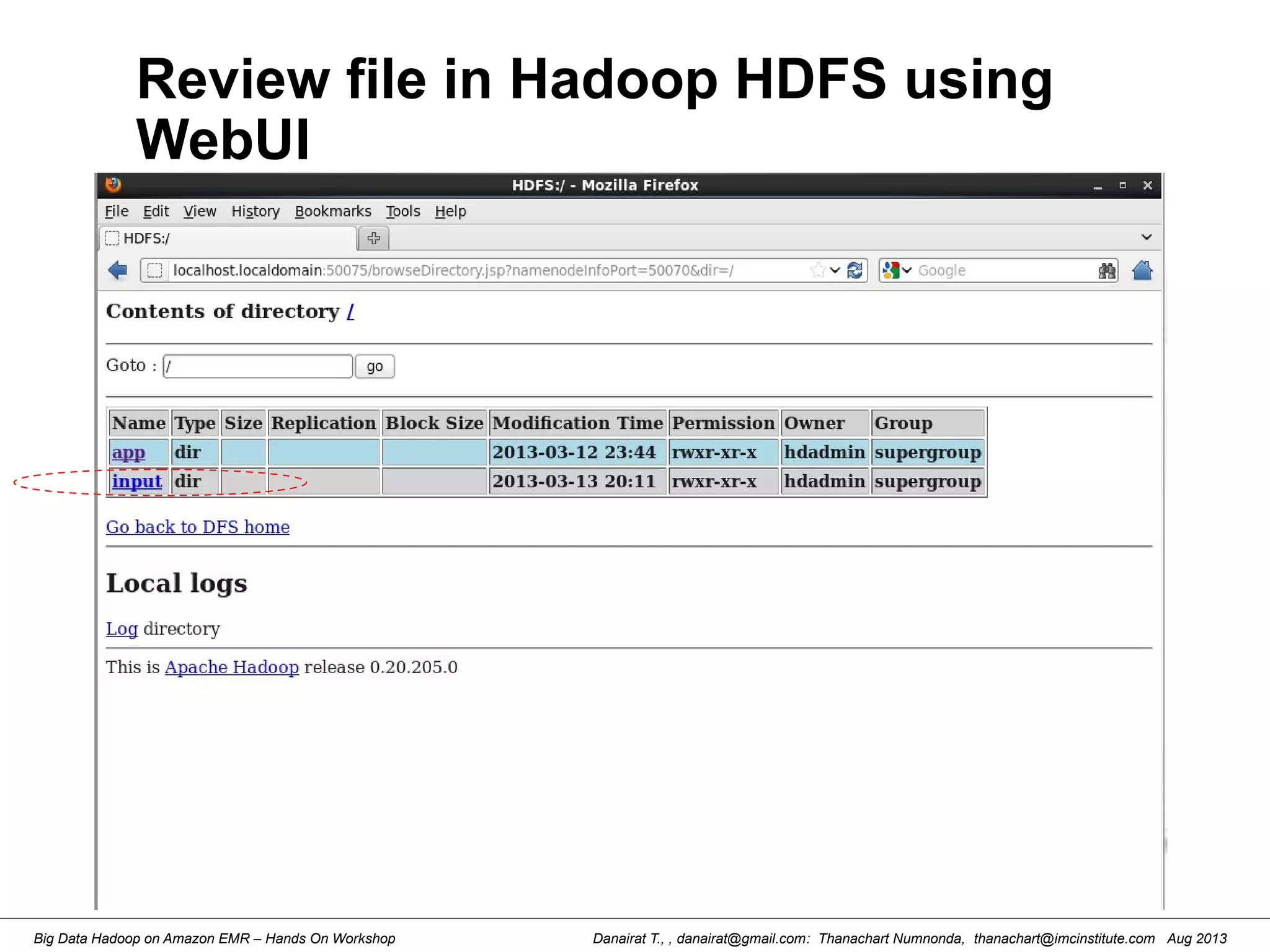Open the input directory link
The width and height of the screenshot is (1270, 952).
pos(137,481)
